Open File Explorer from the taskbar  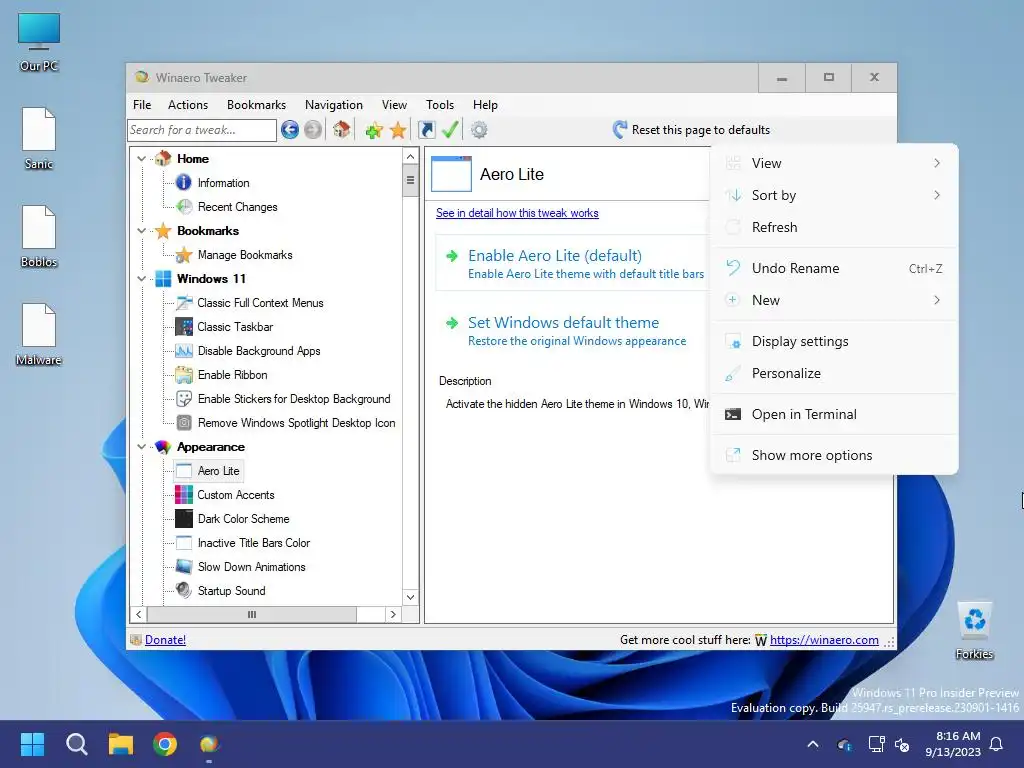[x=121, y=744]
